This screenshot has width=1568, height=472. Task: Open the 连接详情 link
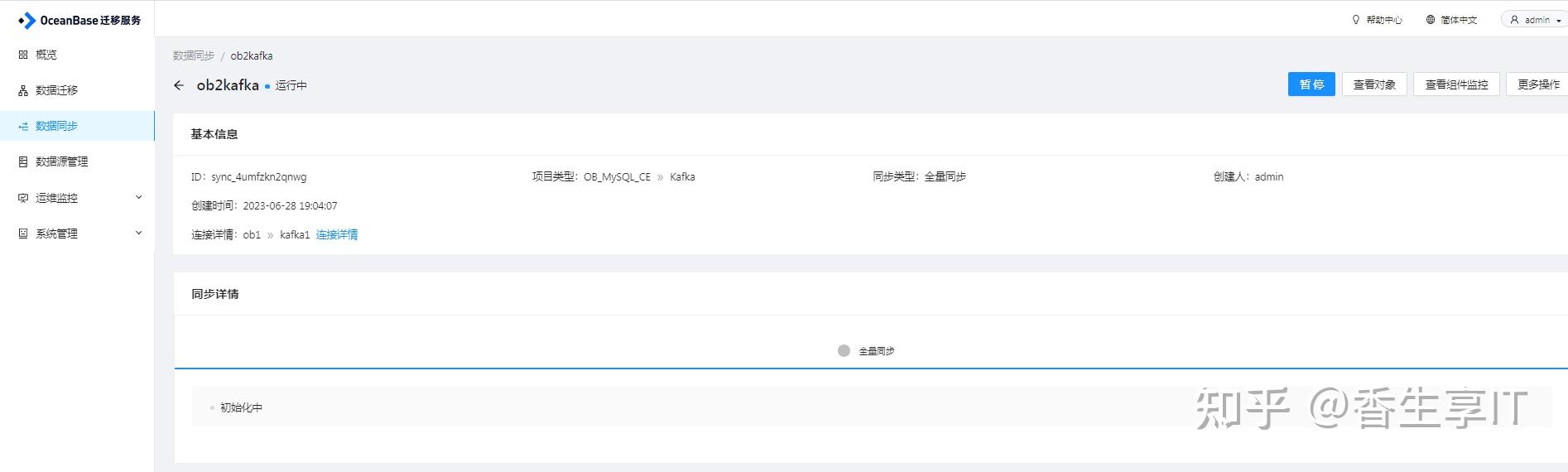337,235
